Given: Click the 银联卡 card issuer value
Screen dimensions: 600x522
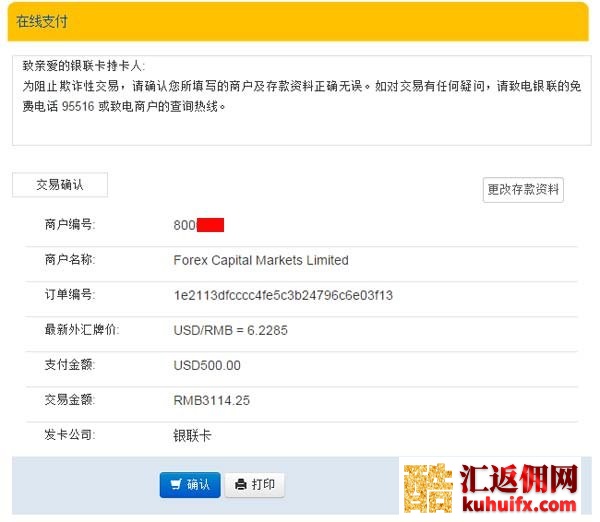Looking at the screenshot, I should pos(192,436).
